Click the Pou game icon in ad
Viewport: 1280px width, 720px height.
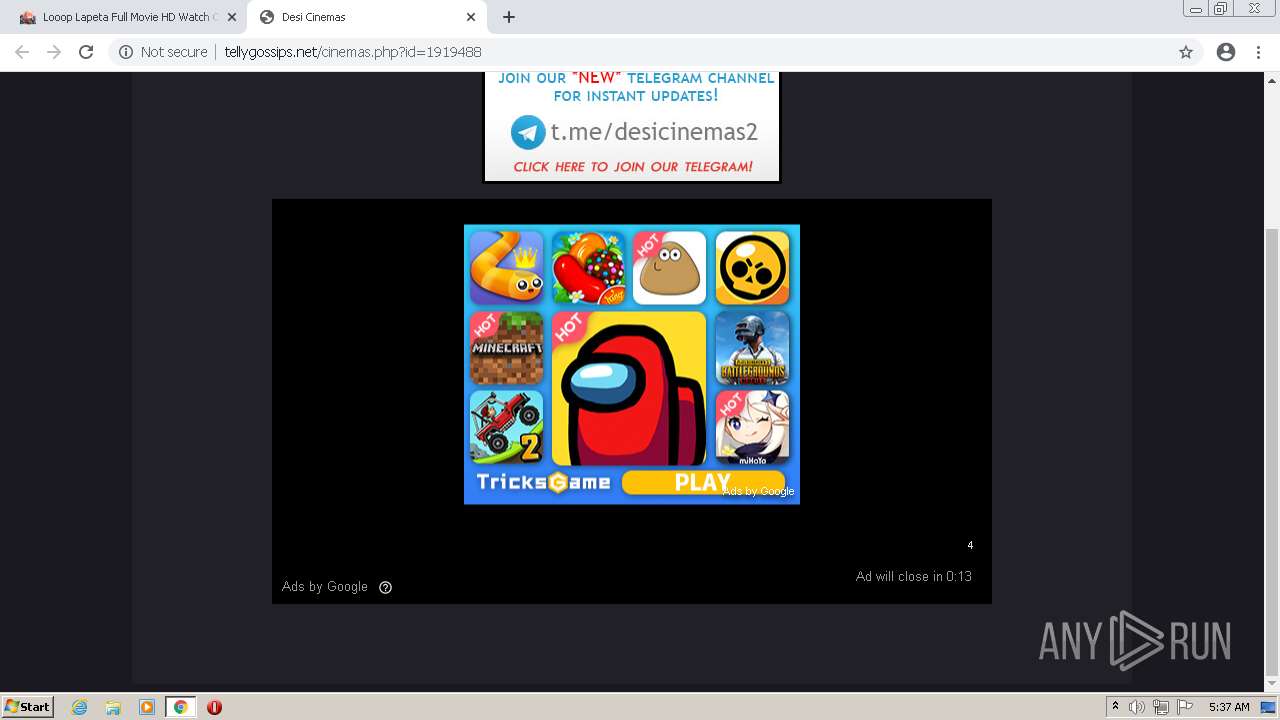pos(670,268)
